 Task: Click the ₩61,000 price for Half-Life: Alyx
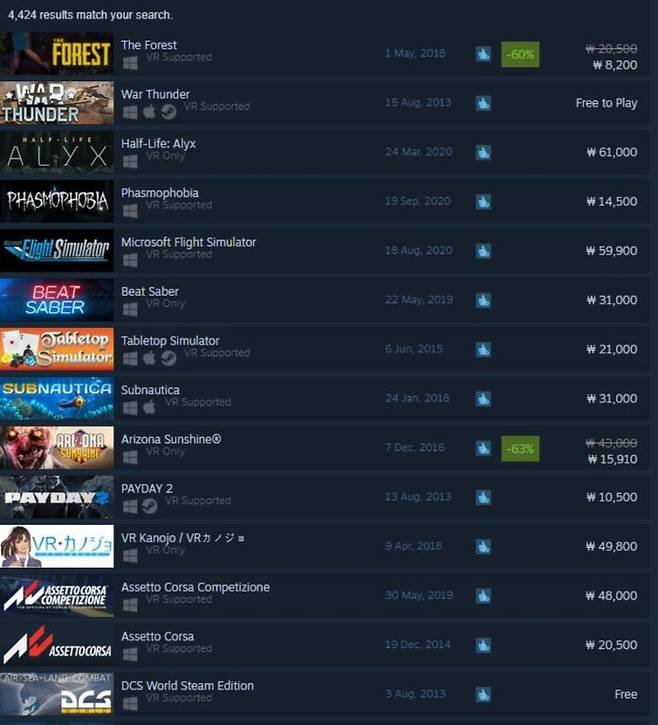click(612, 152)
